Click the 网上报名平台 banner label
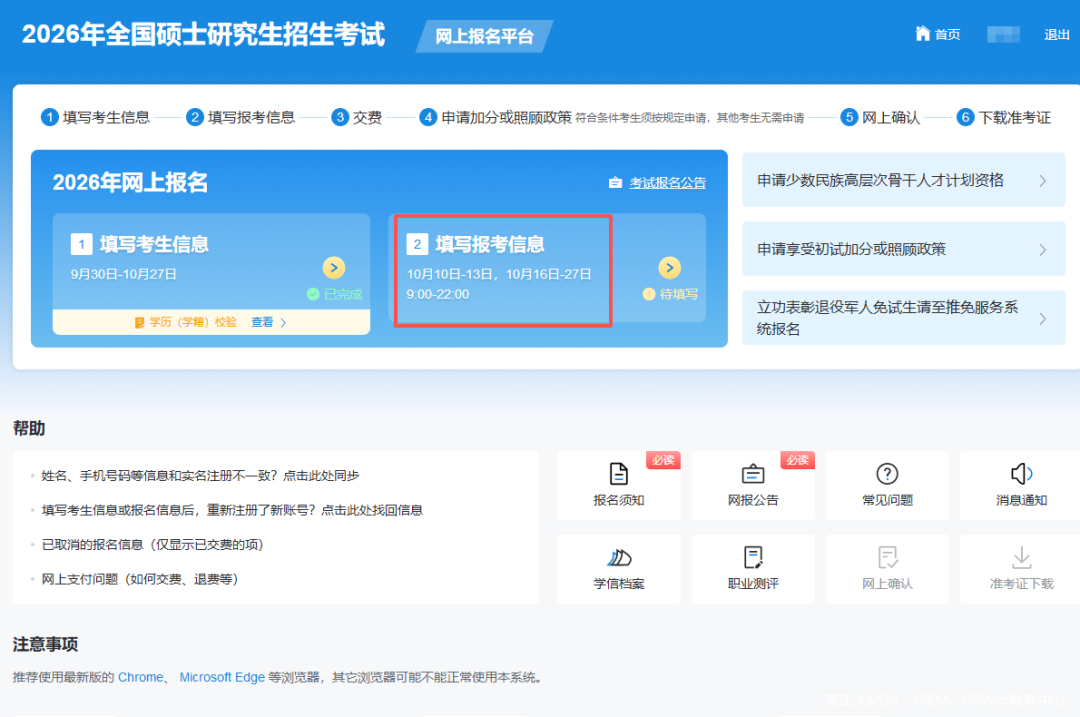The height and width of the screenshot is (717, 1080). tap(484, 37)
